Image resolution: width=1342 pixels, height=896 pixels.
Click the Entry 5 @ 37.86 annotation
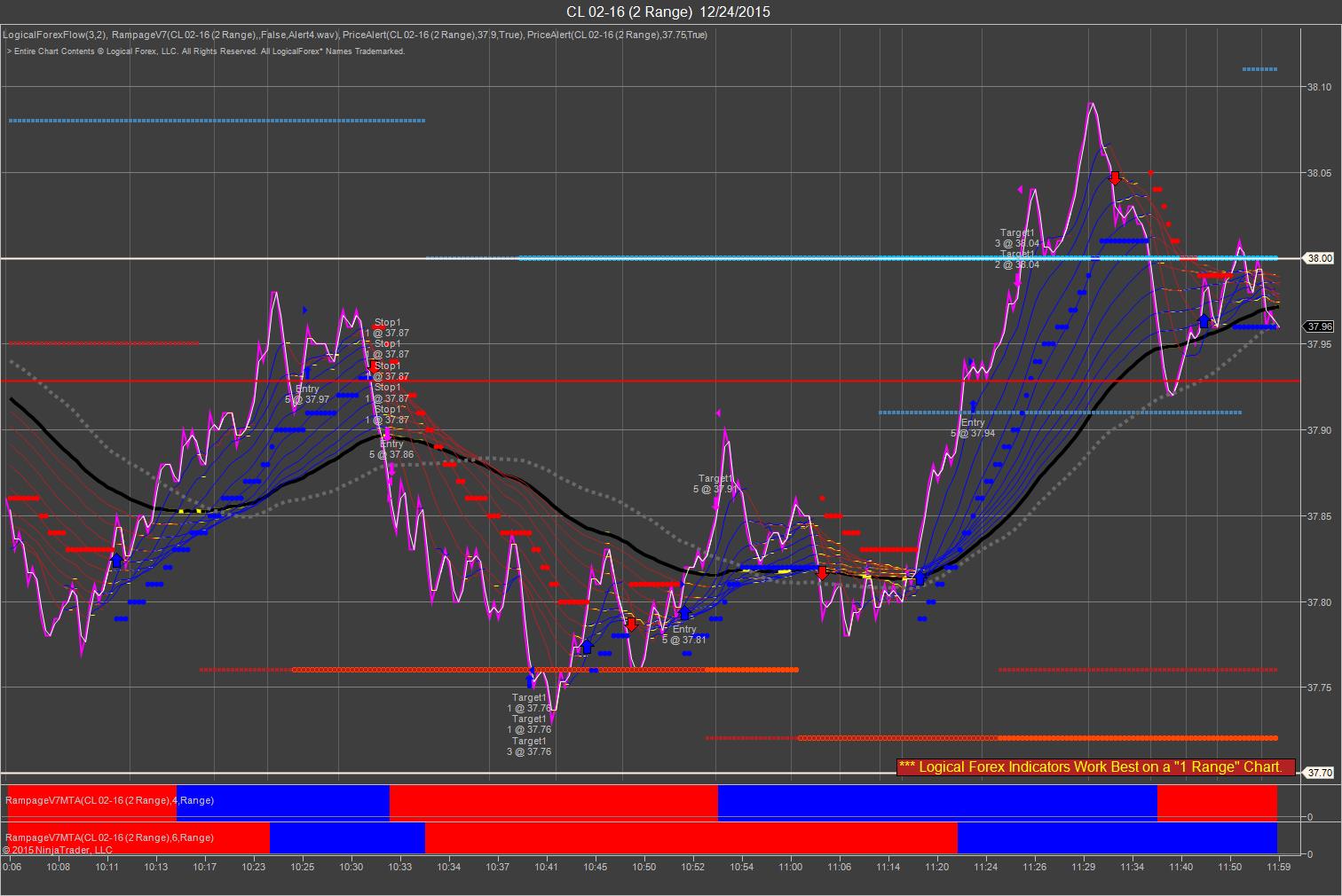(x=391, y=449)
